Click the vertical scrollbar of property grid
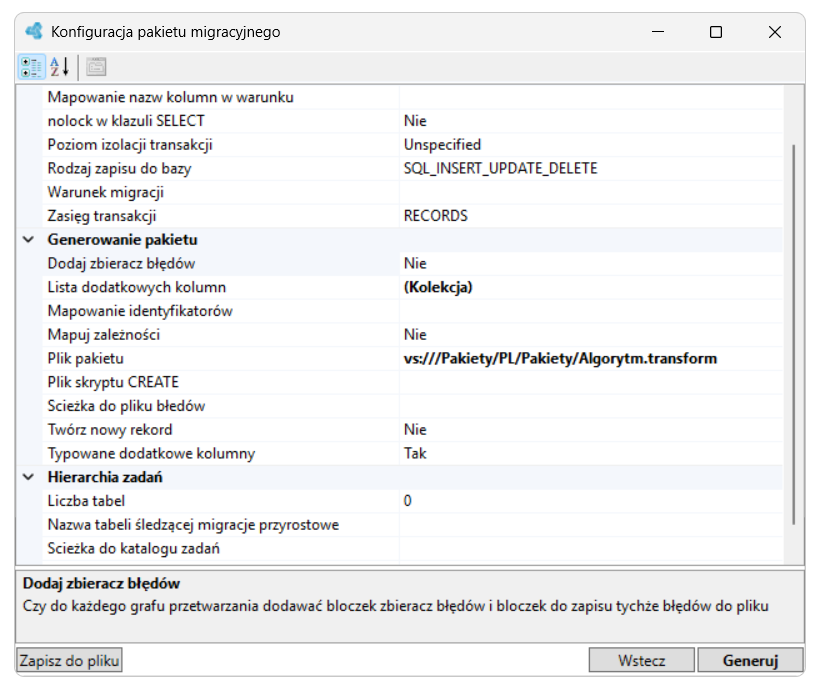 click(794, 334)
